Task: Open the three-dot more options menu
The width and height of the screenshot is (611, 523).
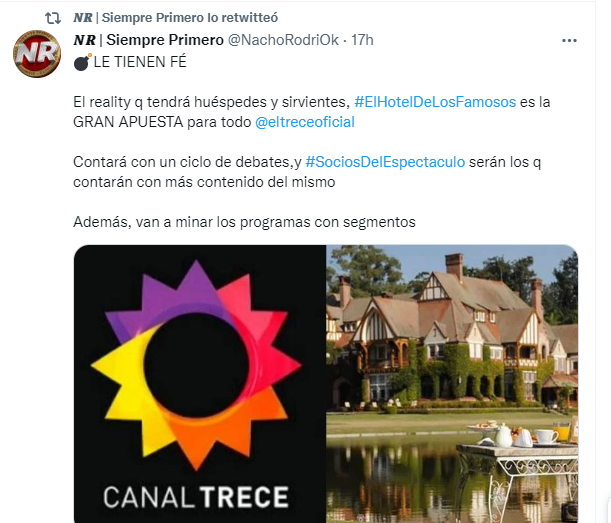Action: point(569,41)
